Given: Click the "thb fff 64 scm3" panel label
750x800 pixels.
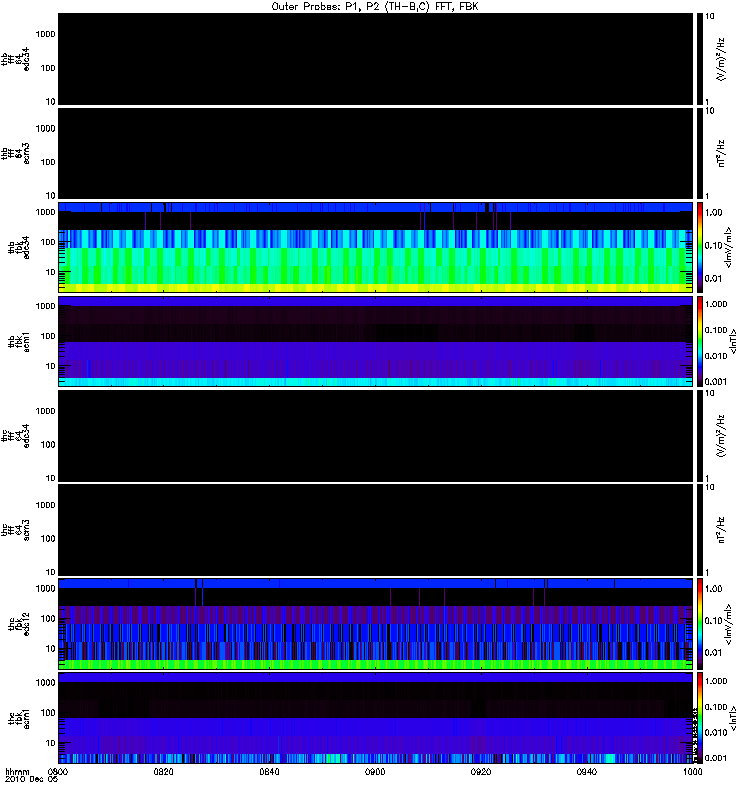Looking at the screenshot, I should pyautogui.click(x=15, y=154).
